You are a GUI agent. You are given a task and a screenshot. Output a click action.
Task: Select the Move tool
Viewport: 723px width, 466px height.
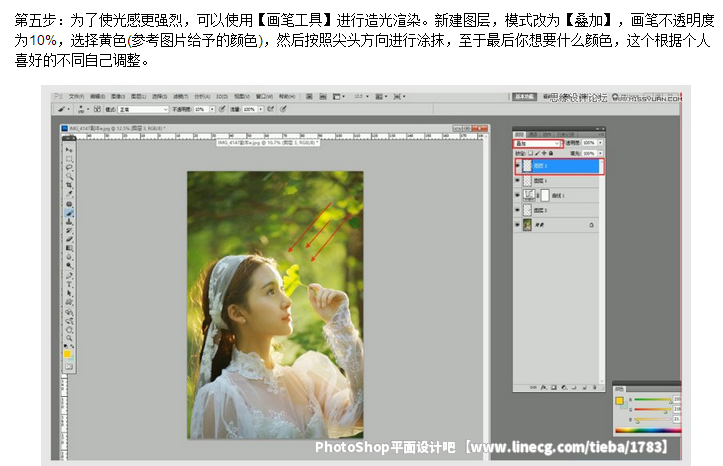(x=69, y=150)
